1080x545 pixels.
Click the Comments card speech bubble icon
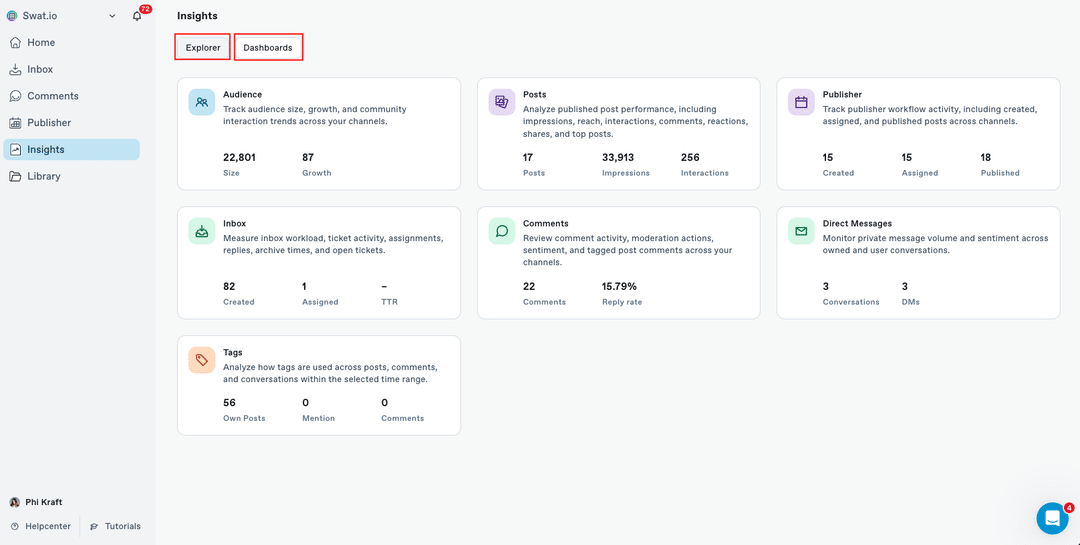click(501, 231)
